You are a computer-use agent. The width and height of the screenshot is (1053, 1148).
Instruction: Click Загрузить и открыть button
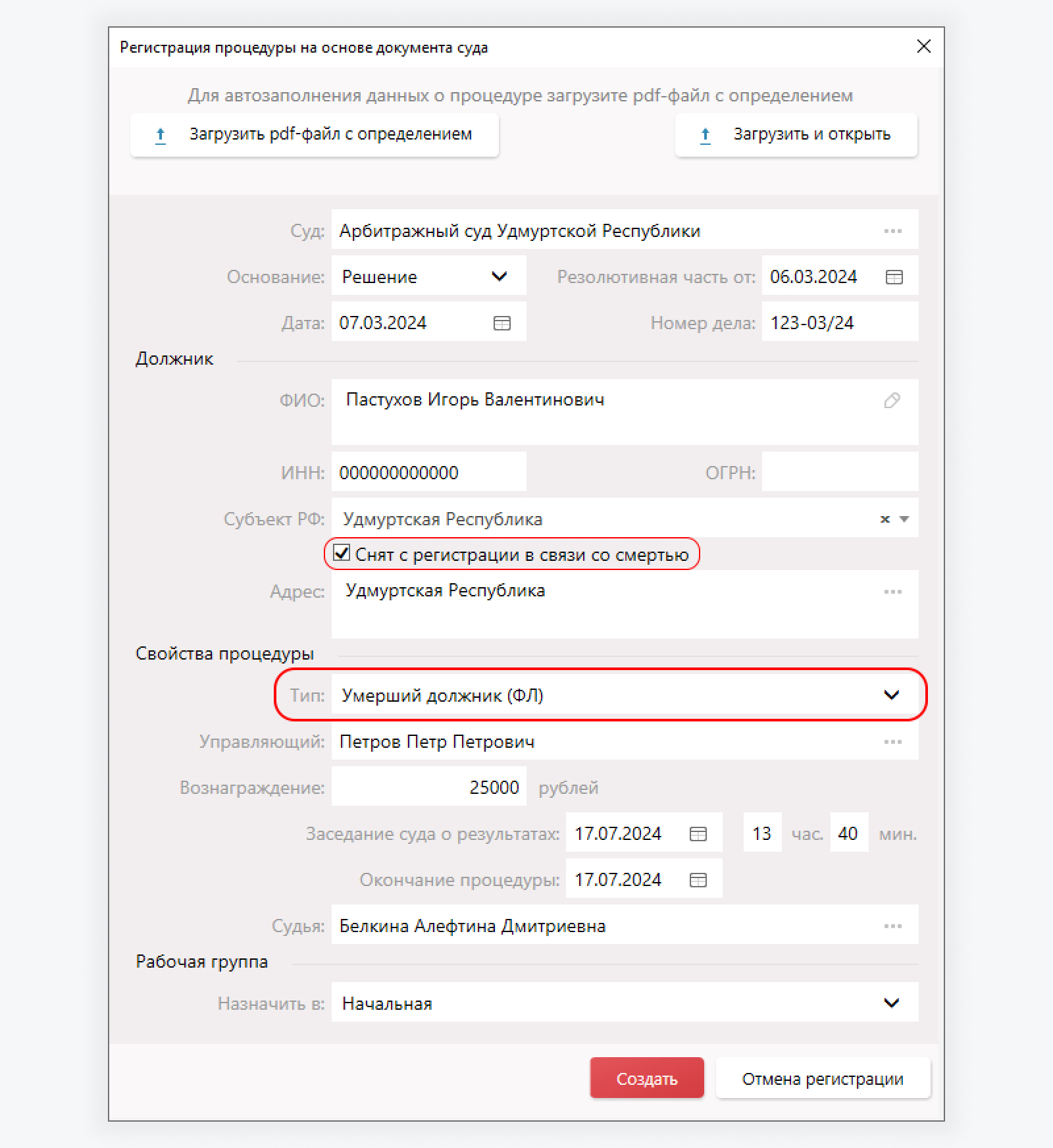pos(796,135)
